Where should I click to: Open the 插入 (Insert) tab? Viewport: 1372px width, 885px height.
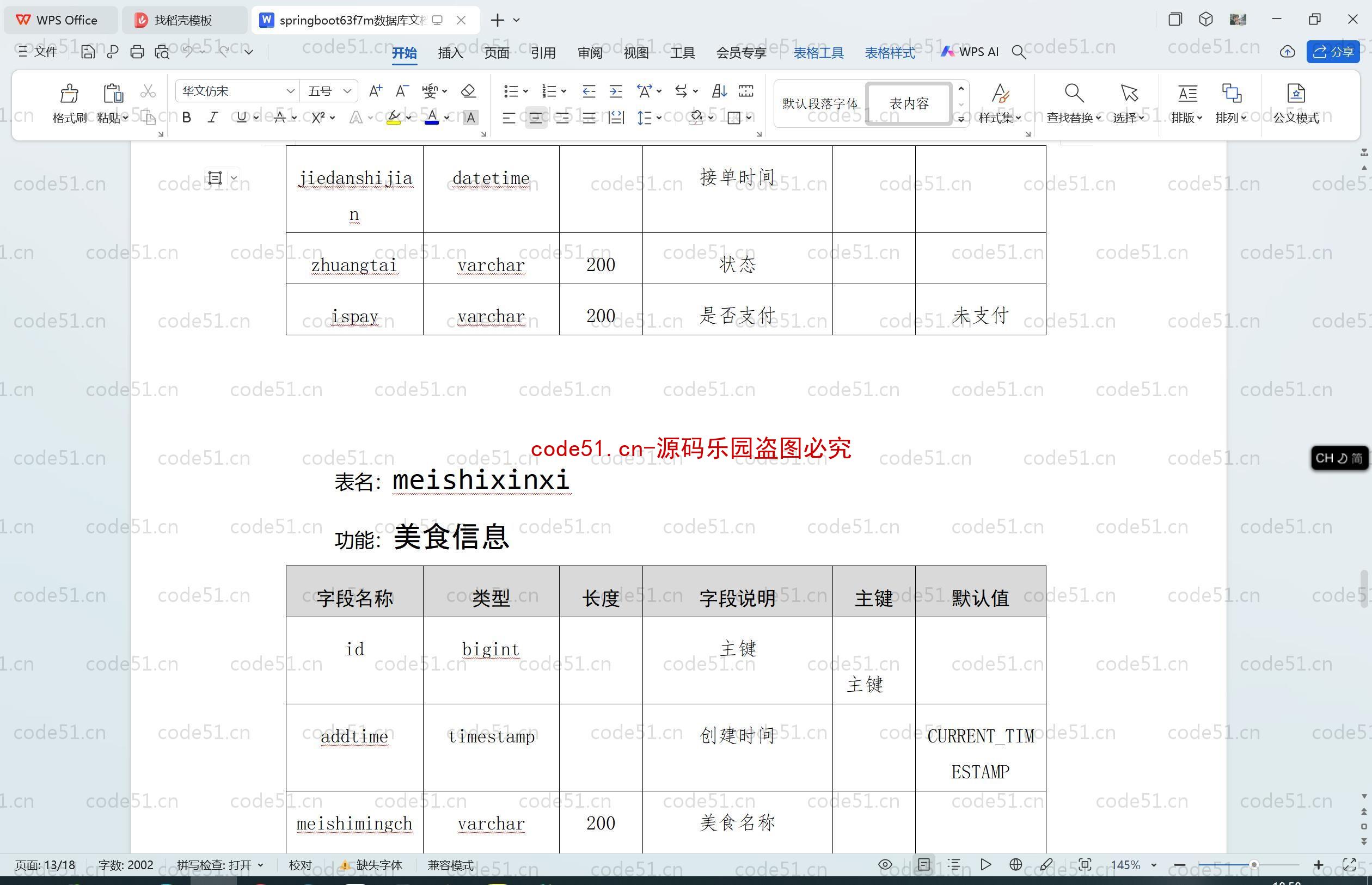[x=450, y=53]
